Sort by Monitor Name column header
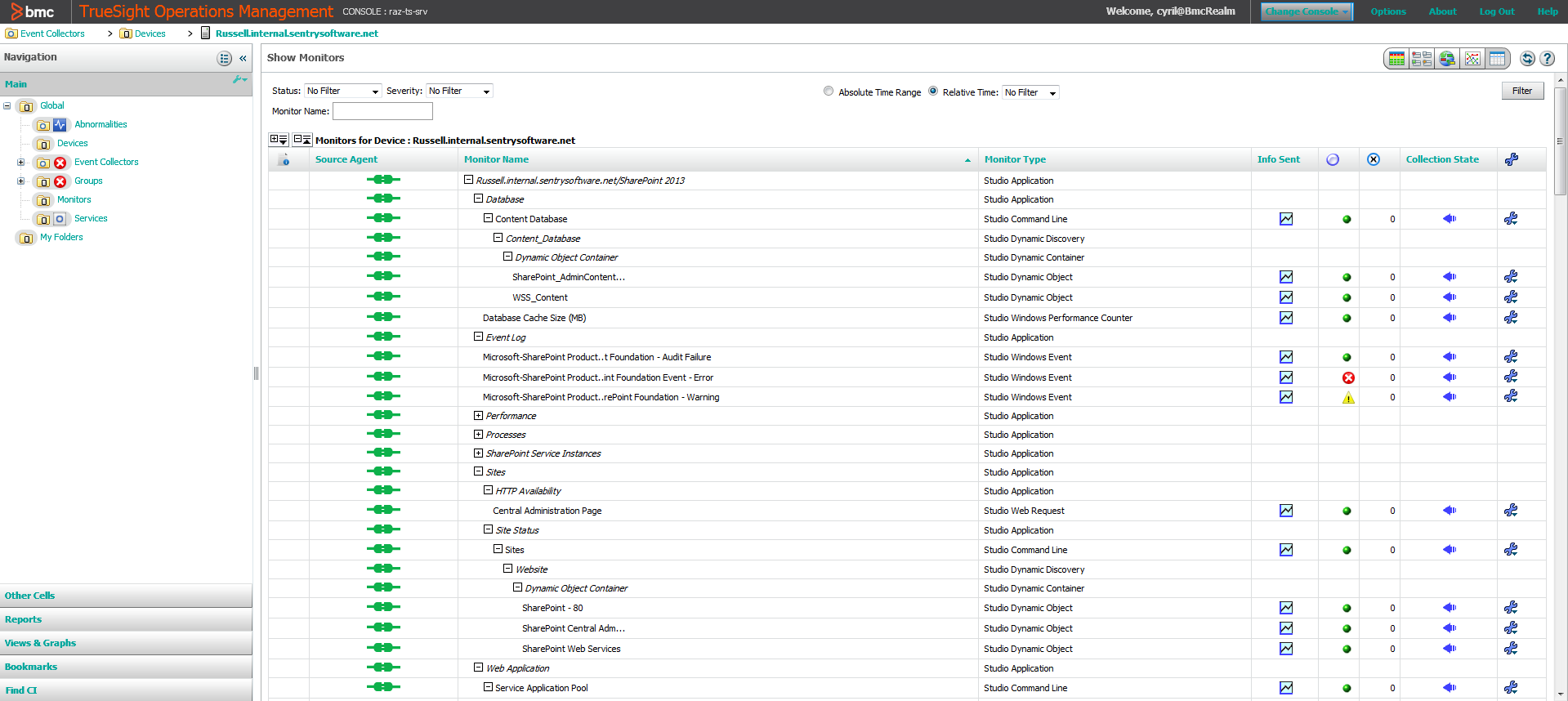 click(x=496, y=159)
